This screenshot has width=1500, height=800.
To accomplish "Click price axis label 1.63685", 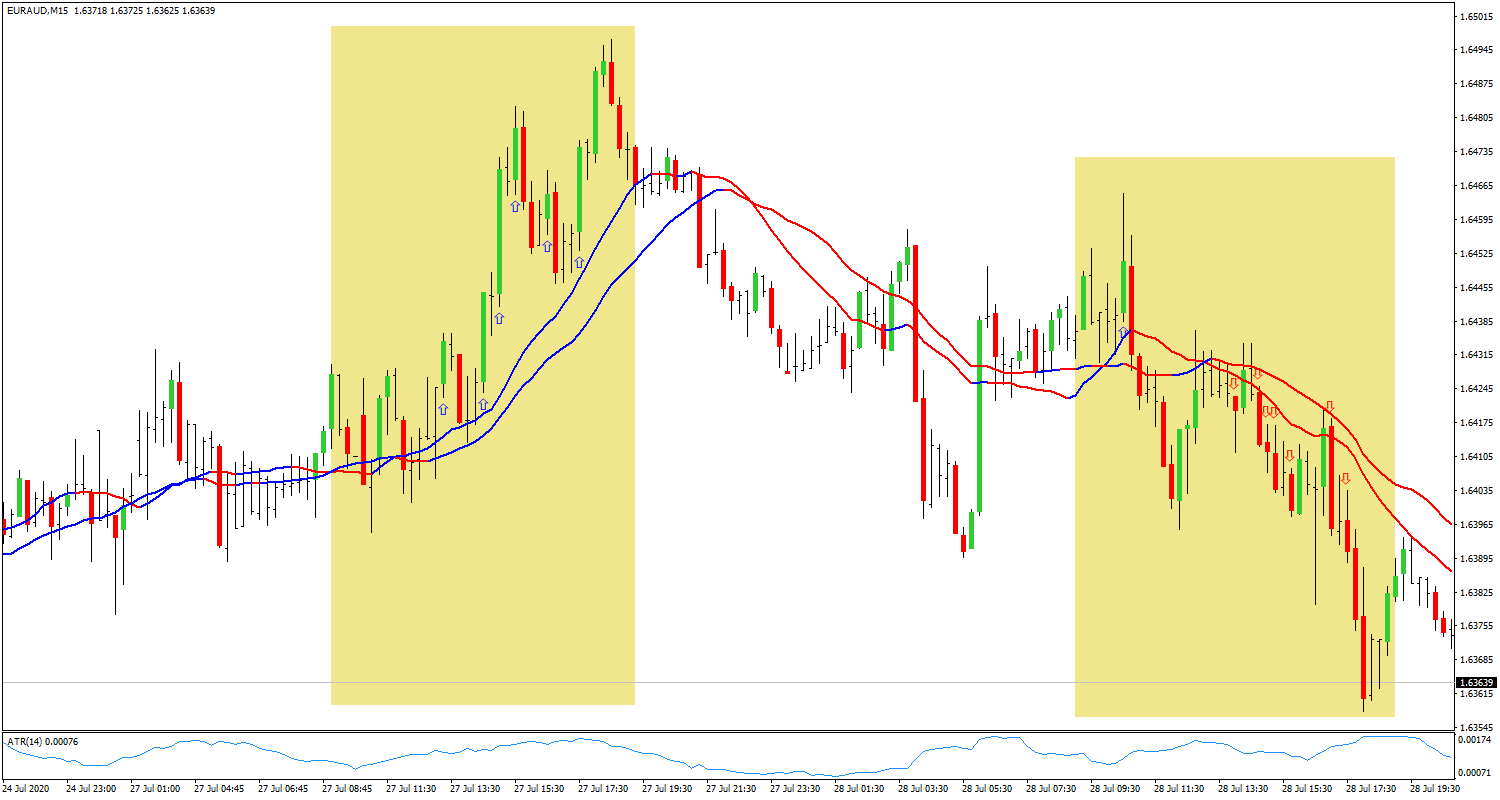I will click(1475, 660).
